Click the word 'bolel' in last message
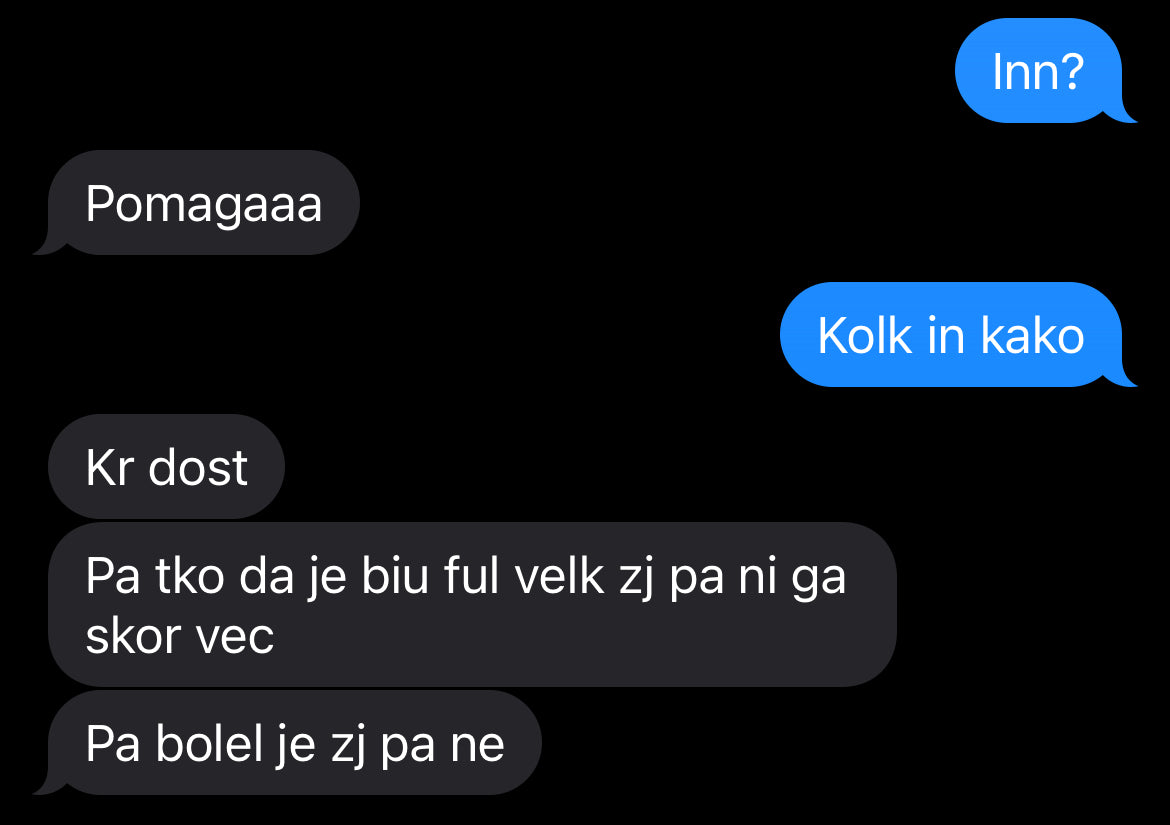 tap(208, 744)
